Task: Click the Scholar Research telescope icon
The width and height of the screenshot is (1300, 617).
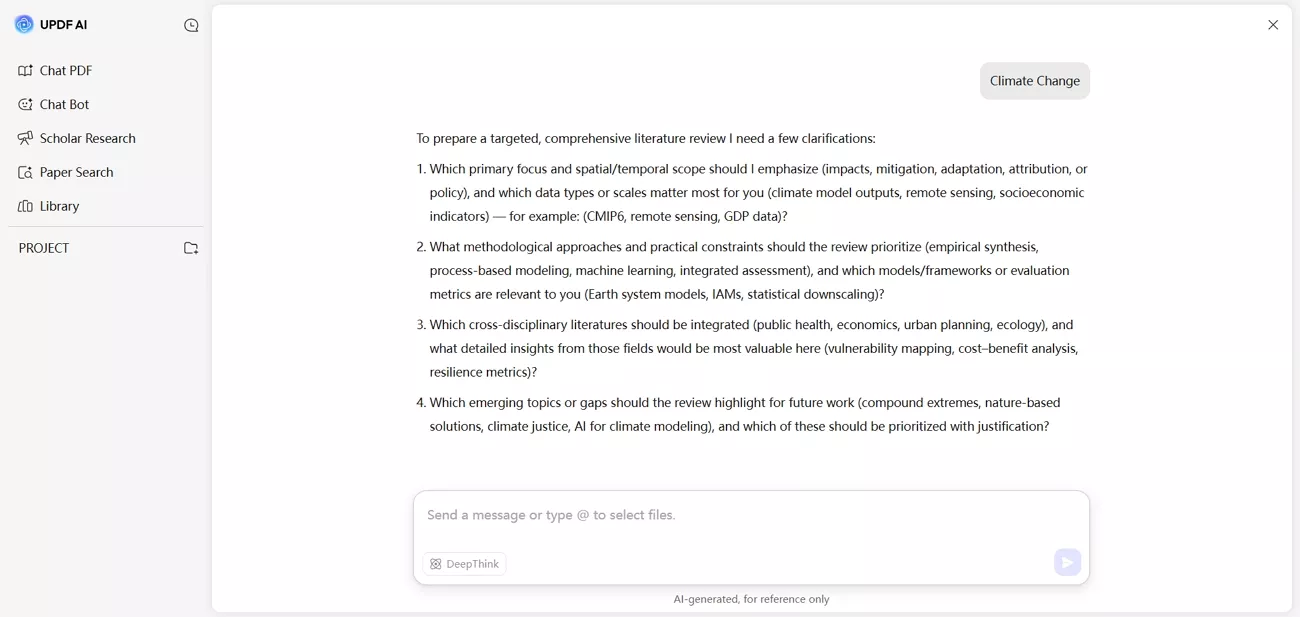Action: point(24,138)
